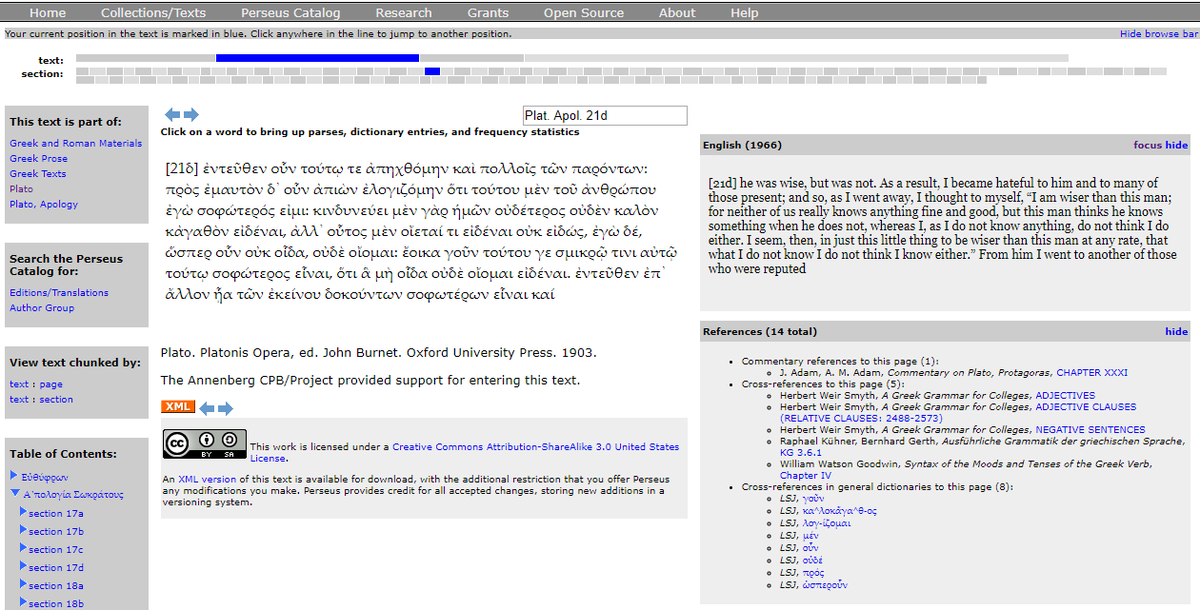Open section 18a in Table of Contents
Viewport: 1200px width, 610px height.
pos(56,585)
